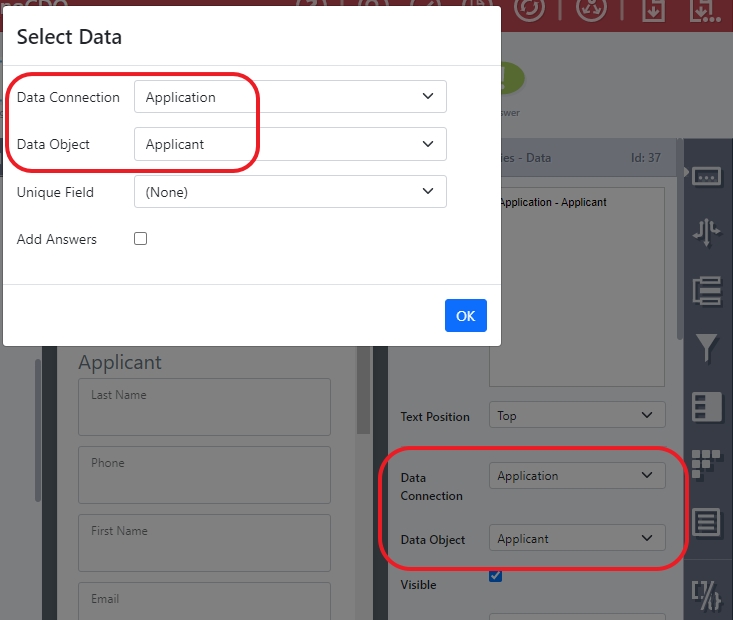Select the input field properties icon in right sidebar
Image resolution: width=733 pixels, height=620 pixels.
pos(706,176)
